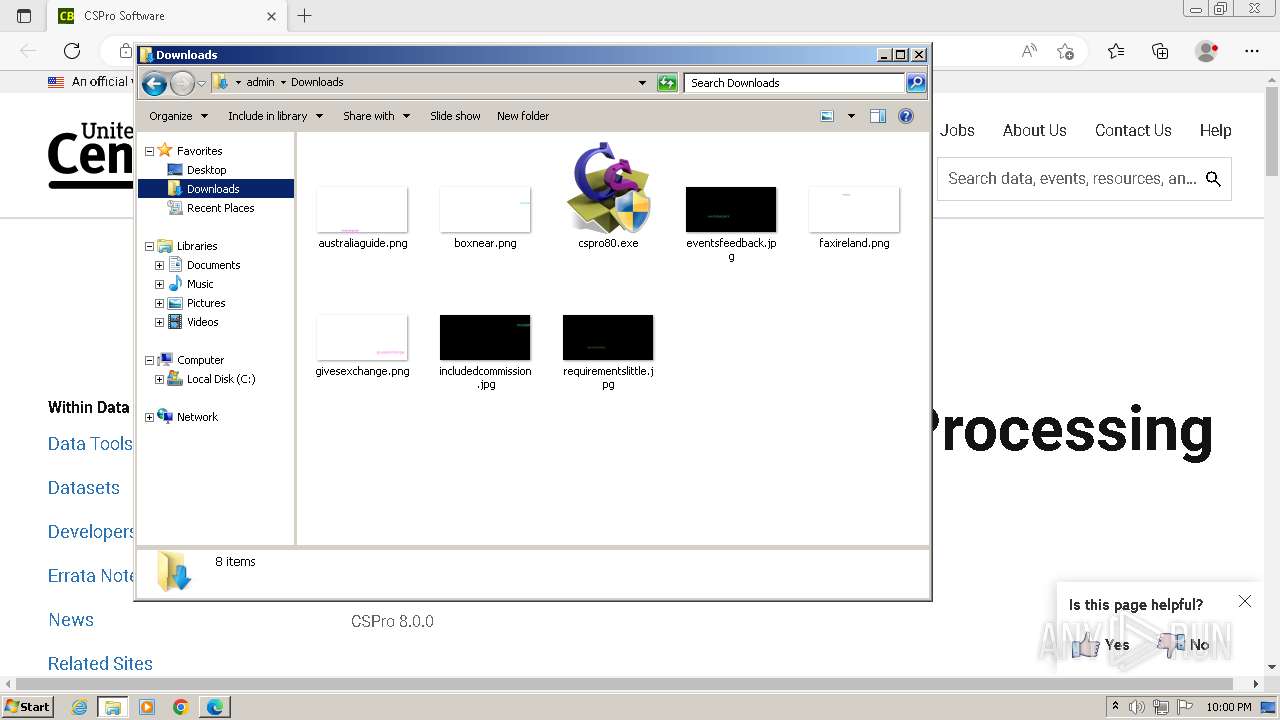Select the Music library item
This screenshot has width=1280, height=720.
click(200, 284)
